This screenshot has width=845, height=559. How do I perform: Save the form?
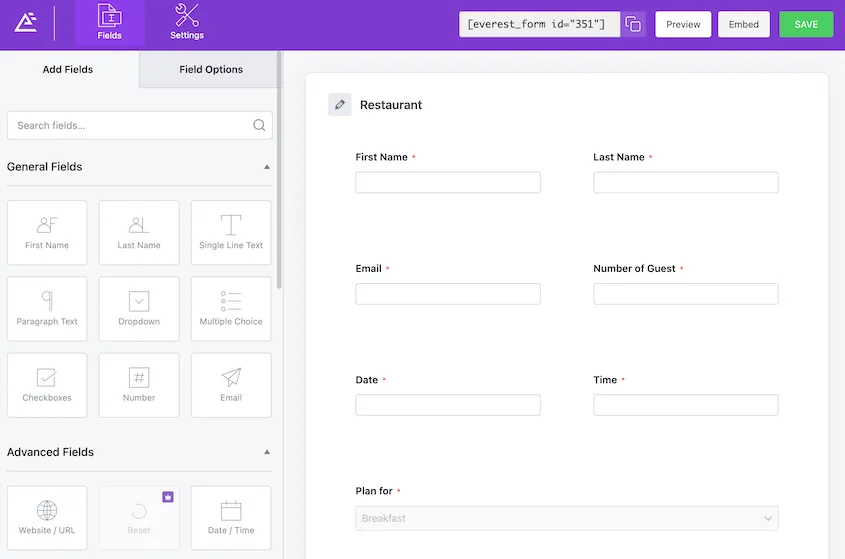click(x=806, y=24)
